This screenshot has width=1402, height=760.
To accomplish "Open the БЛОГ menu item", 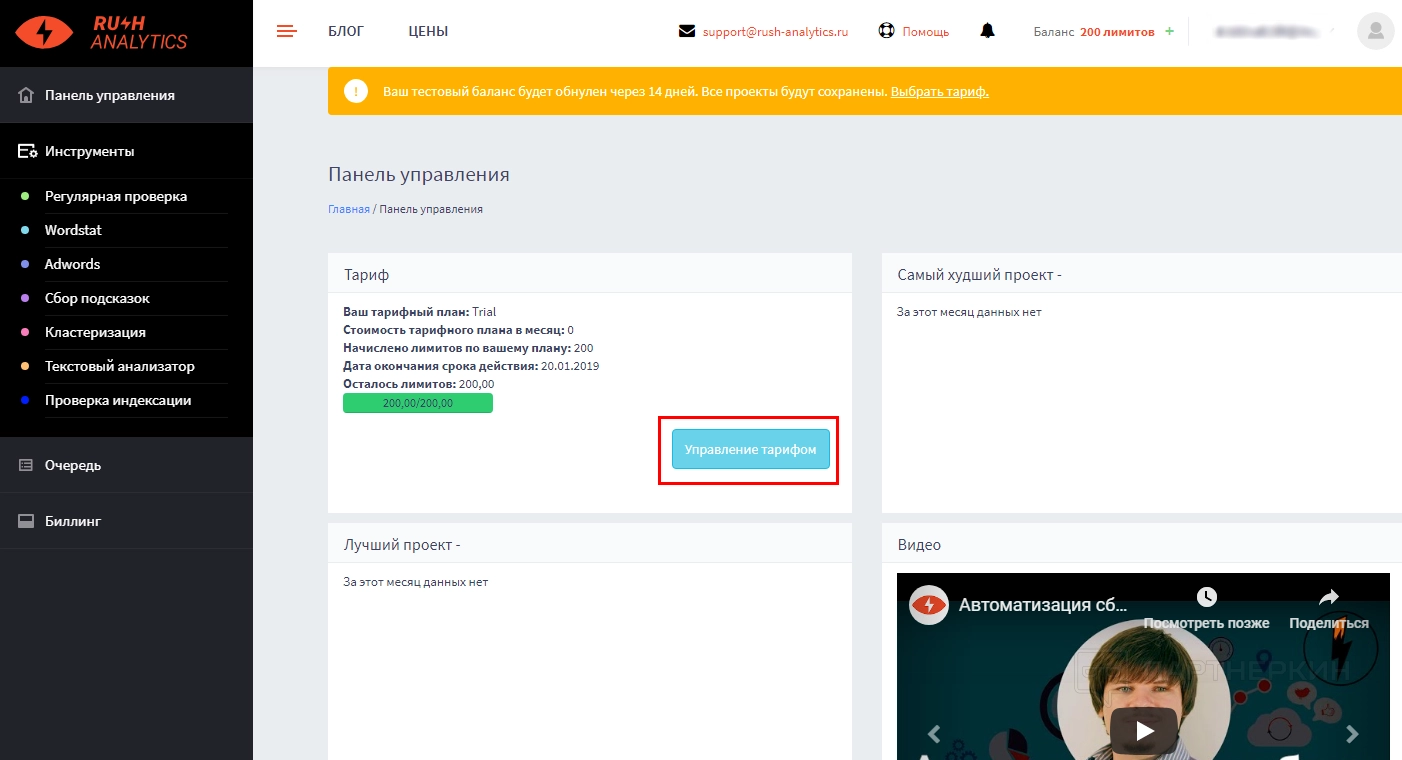I will 346,31.
